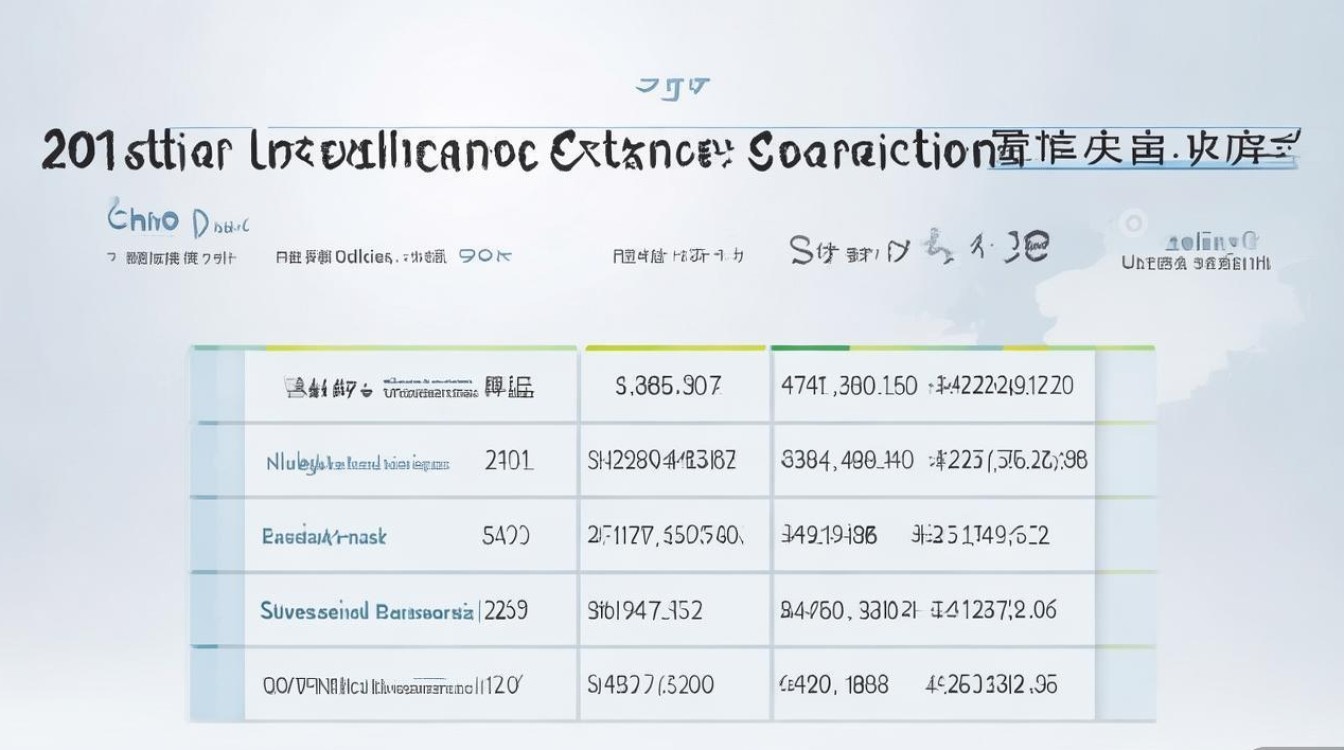Select the row label beginning with "Nlub"
This screenshot has width=1344, height=750.
pos(357,463)
